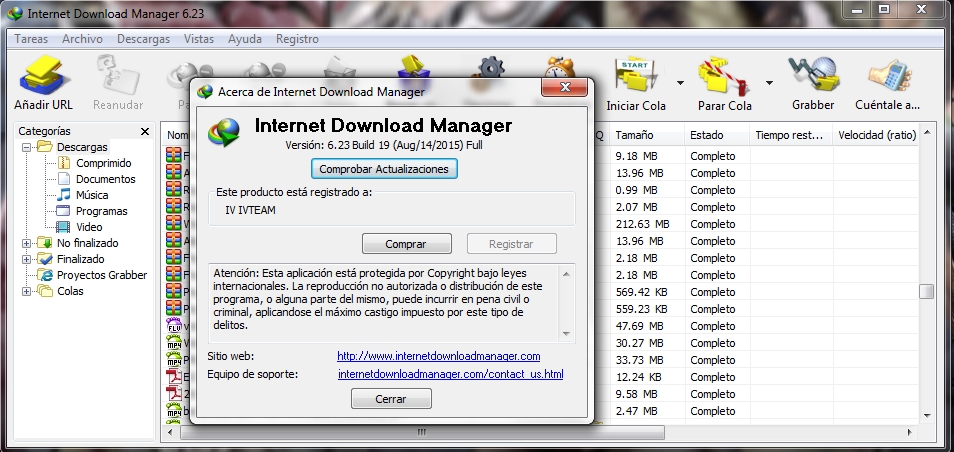Click the IDM logo in the About dialog
This screenshot has width=954, height=452.
pos(224,132)
